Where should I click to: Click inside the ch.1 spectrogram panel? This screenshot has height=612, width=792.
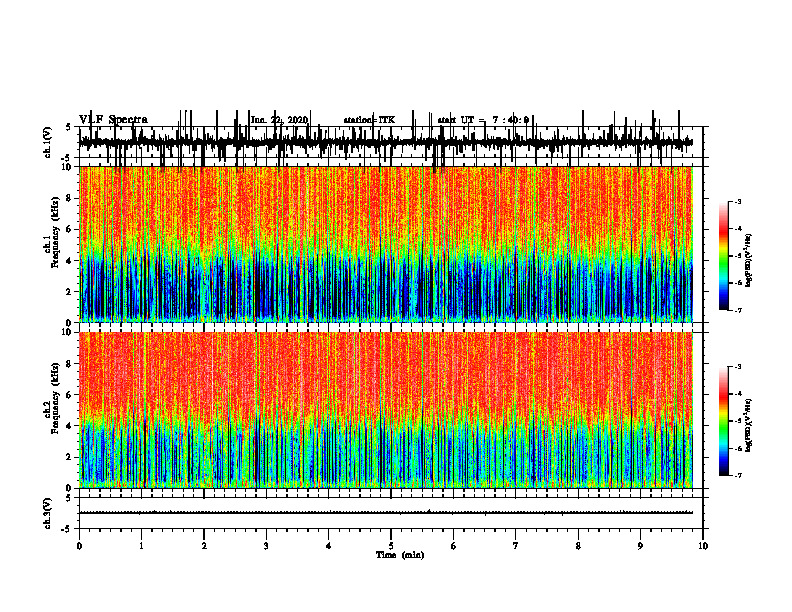coord(386,244)
